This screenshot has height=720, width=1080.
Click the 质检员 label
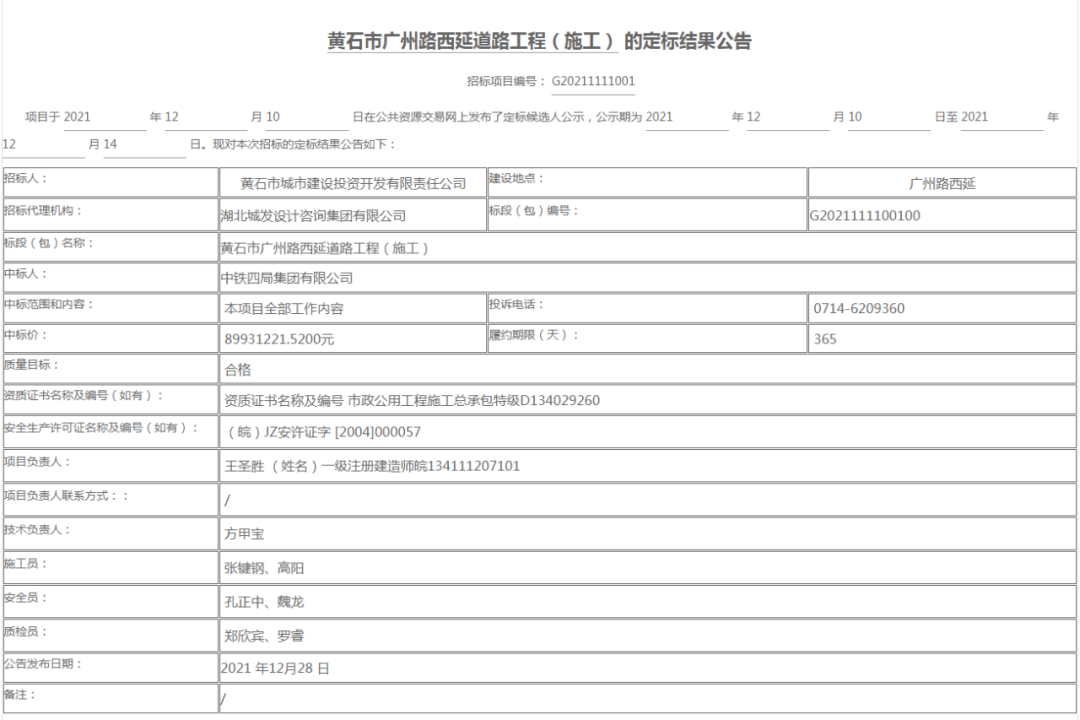point(25,631)
